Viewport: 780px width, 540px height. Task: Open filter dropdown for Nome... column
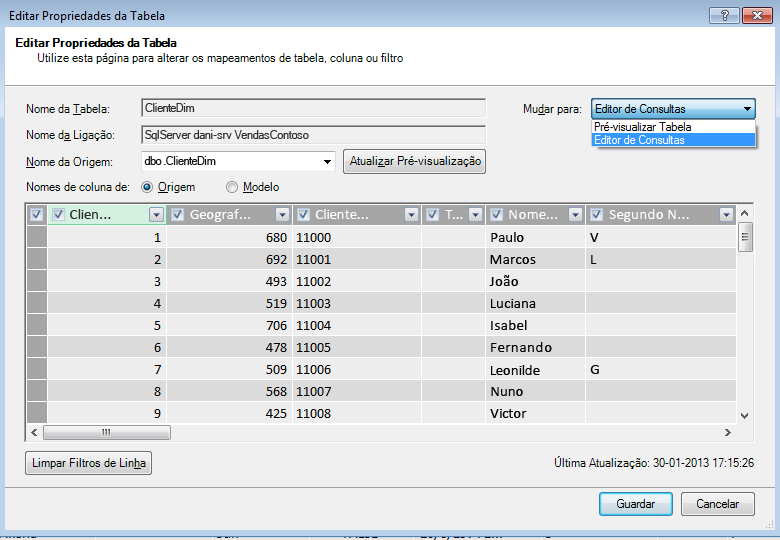point(575,215)
